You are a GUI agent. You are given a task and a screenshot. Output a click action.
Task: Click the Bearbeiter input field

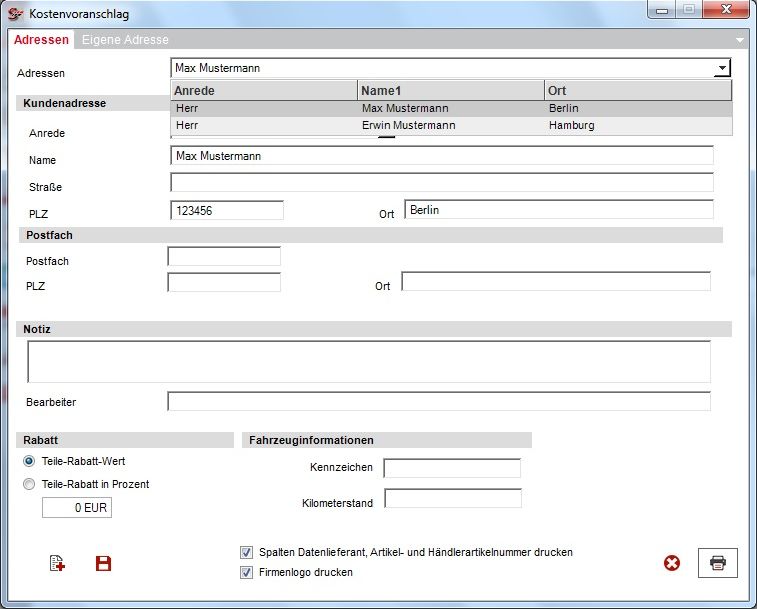click(439, 402)
